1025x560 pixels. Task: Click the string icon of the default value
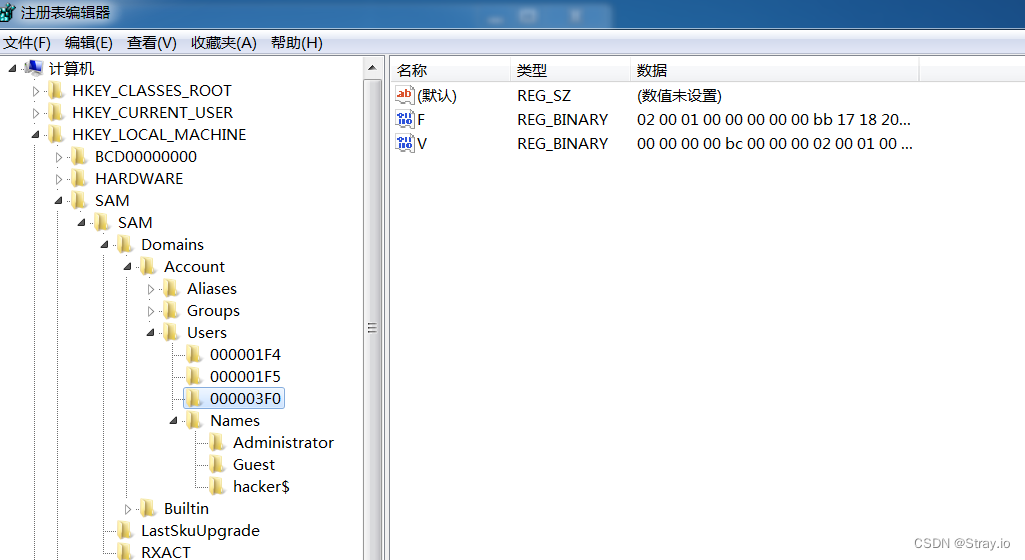pos(405,95)
